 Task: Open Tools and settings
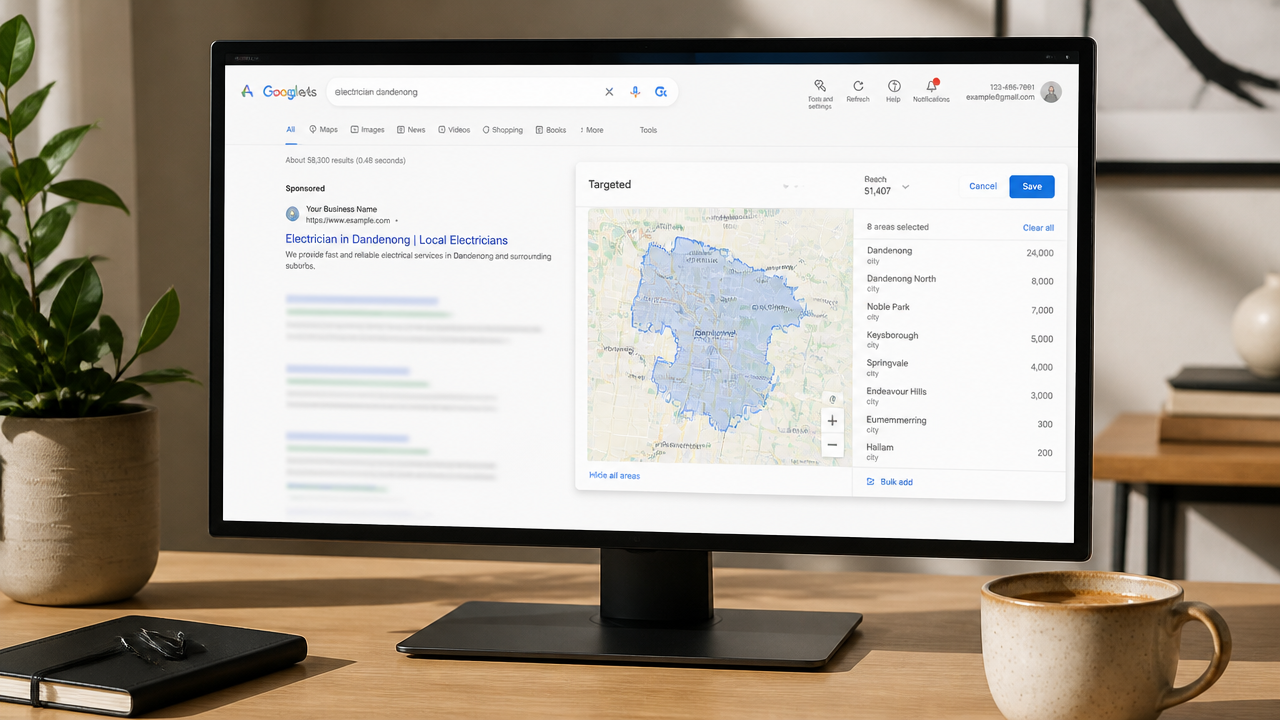(820, 94)
